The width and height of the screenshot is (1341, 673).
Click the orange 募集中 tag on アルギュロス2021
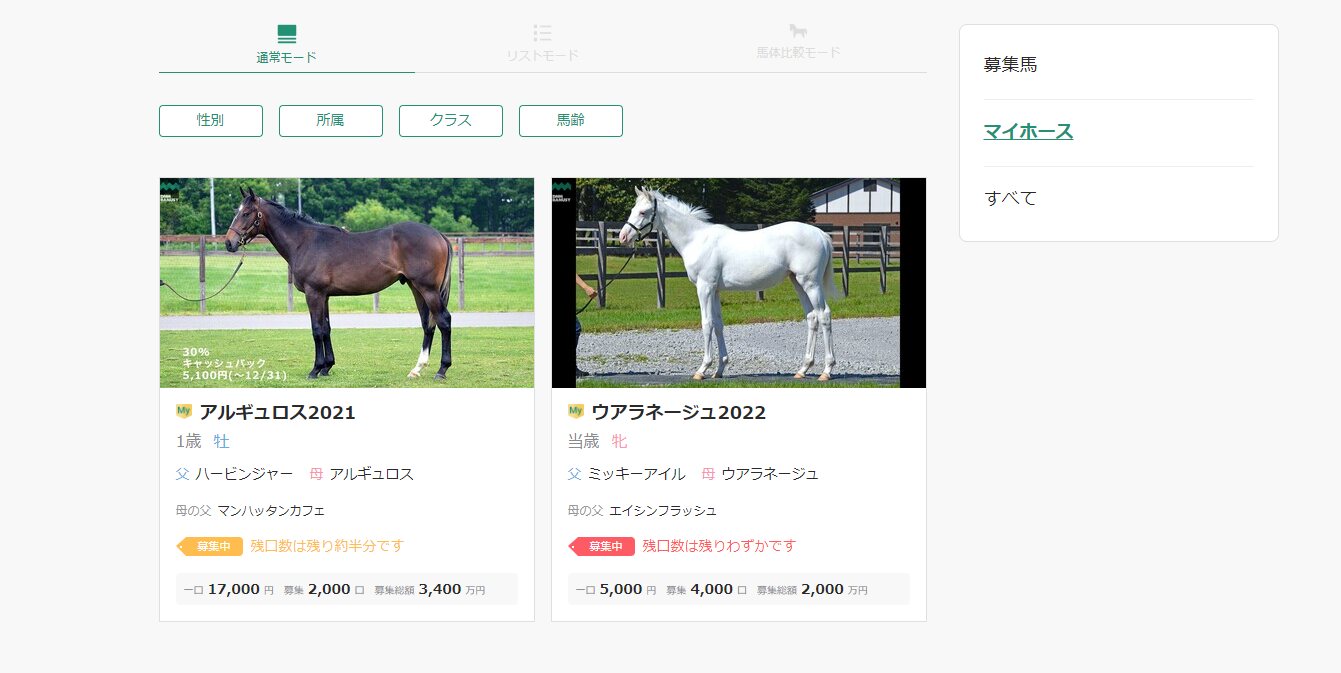tap(210, 546)
